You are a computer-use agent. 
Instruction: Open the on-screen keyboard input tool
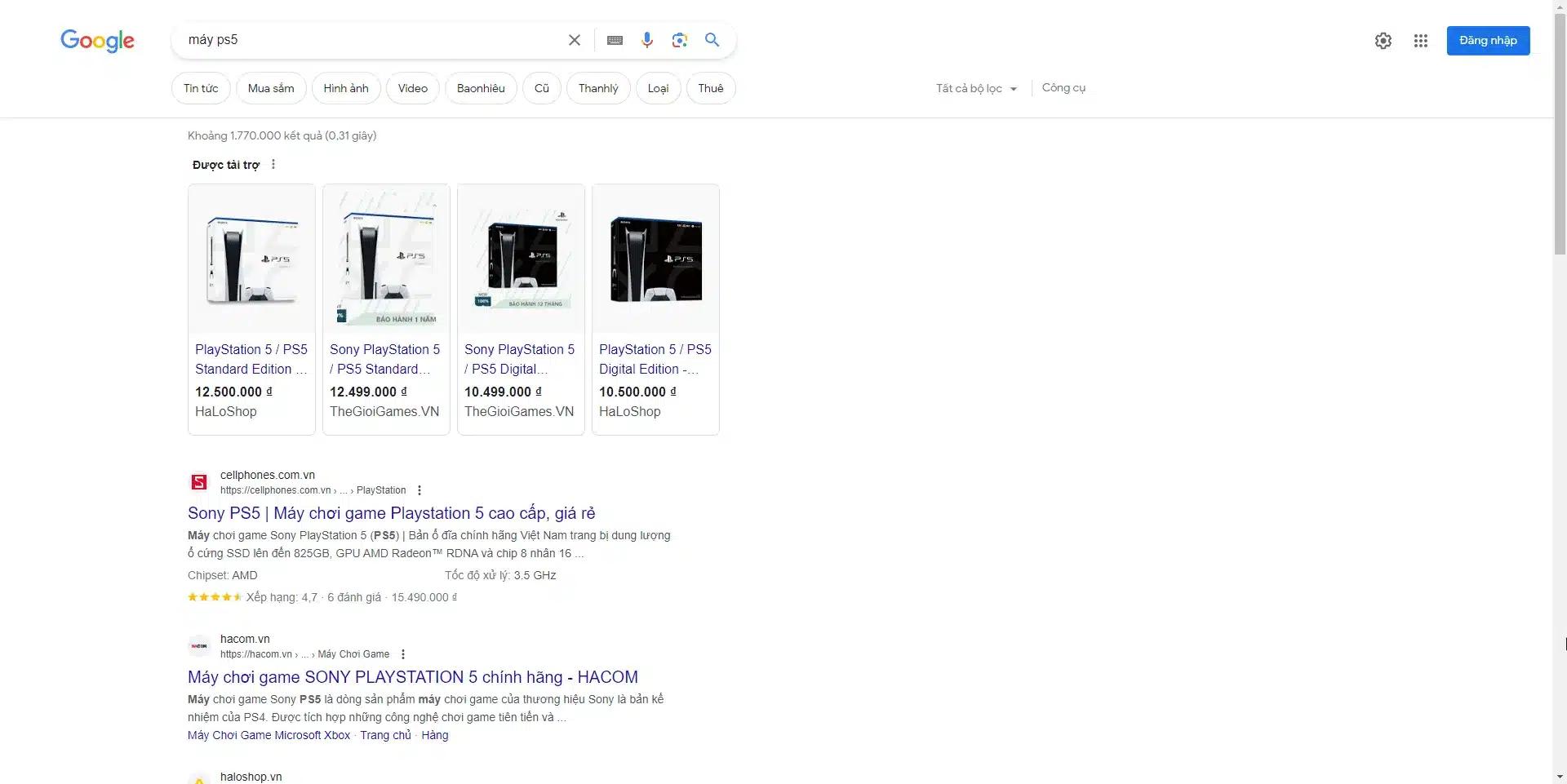615,40
